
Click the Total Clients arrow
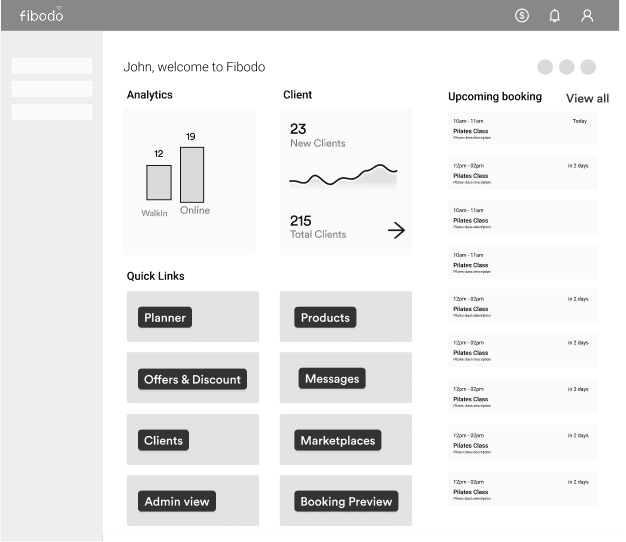[x=396, y=230]
